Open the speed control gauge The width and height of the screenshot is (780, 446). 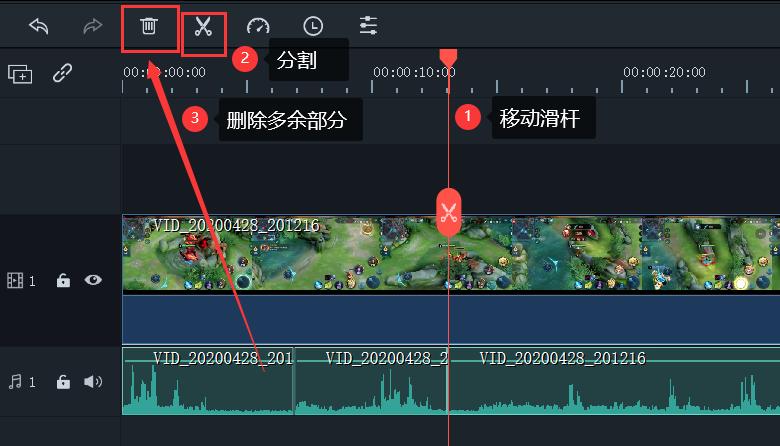(x=258, y=26)
